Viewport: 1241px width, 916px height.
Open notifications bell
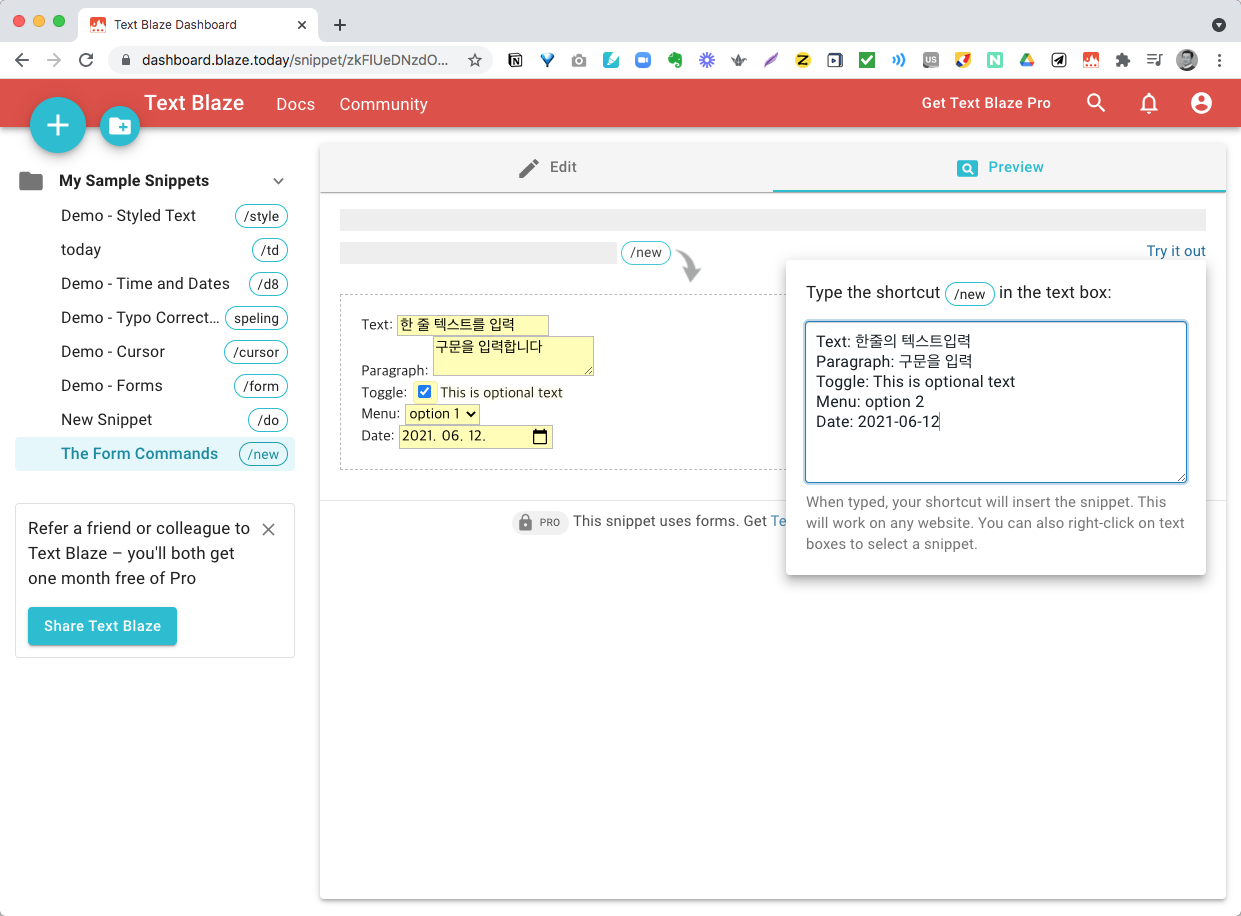click(x=1149, y=103)
